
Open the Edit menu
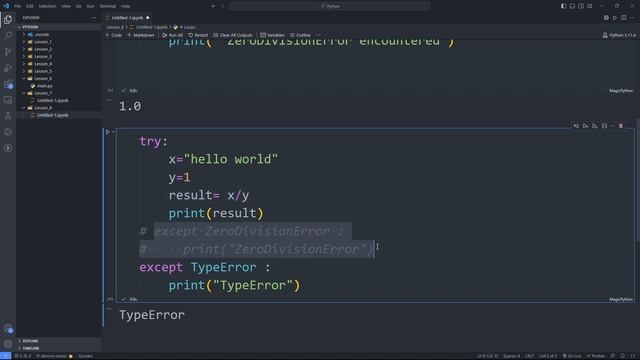tap(30, 6)
